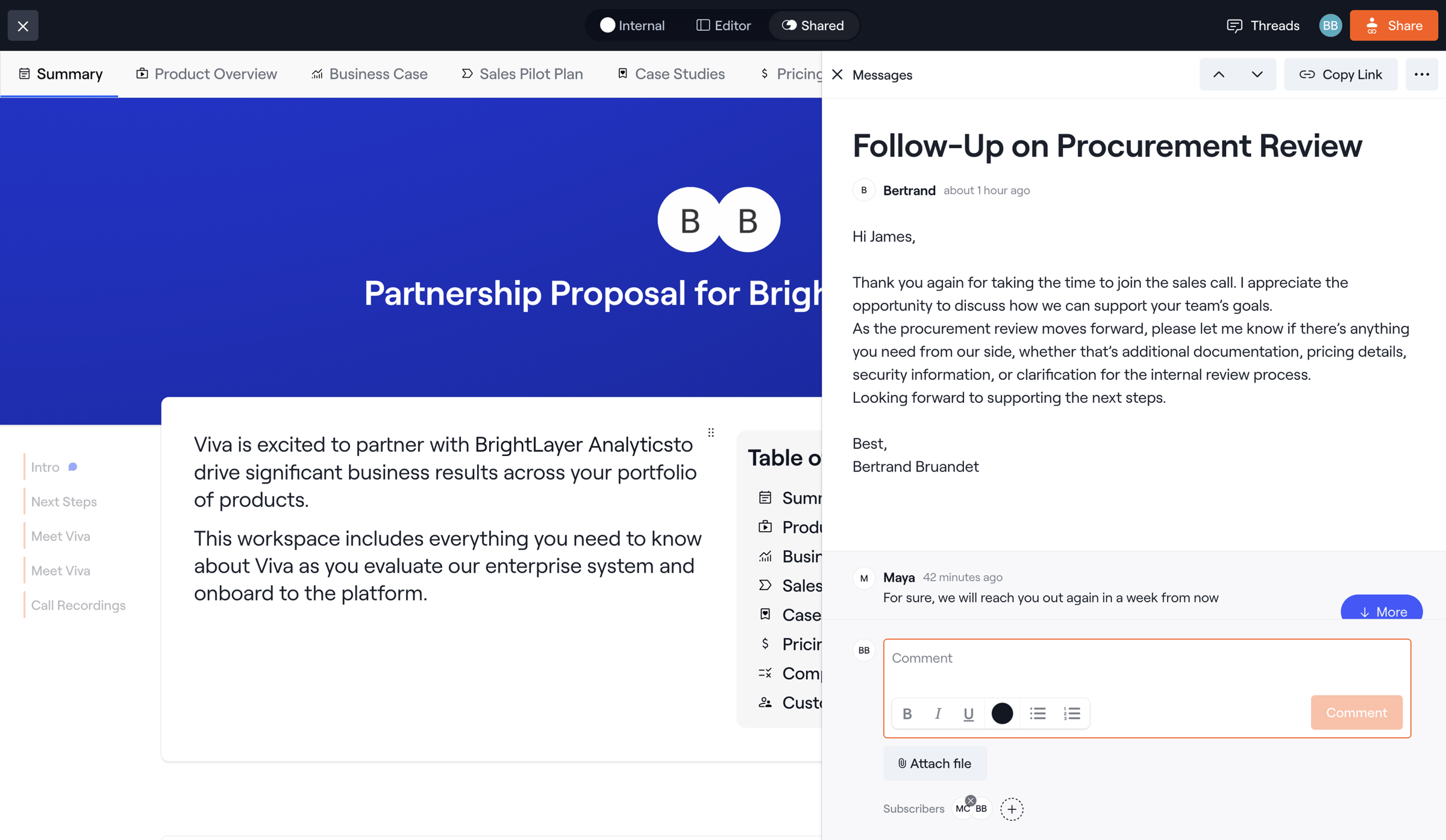
Task: Open the Business Case tab
Action: coord(369,73)
